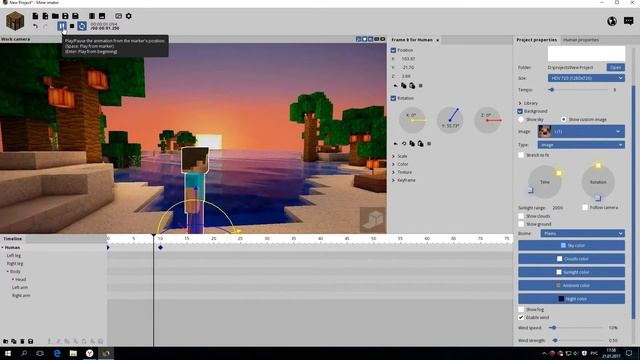This screenshot has height=360, width=640.
Task: Enable the Show ground checkbox
Action: tap(521, 224)
